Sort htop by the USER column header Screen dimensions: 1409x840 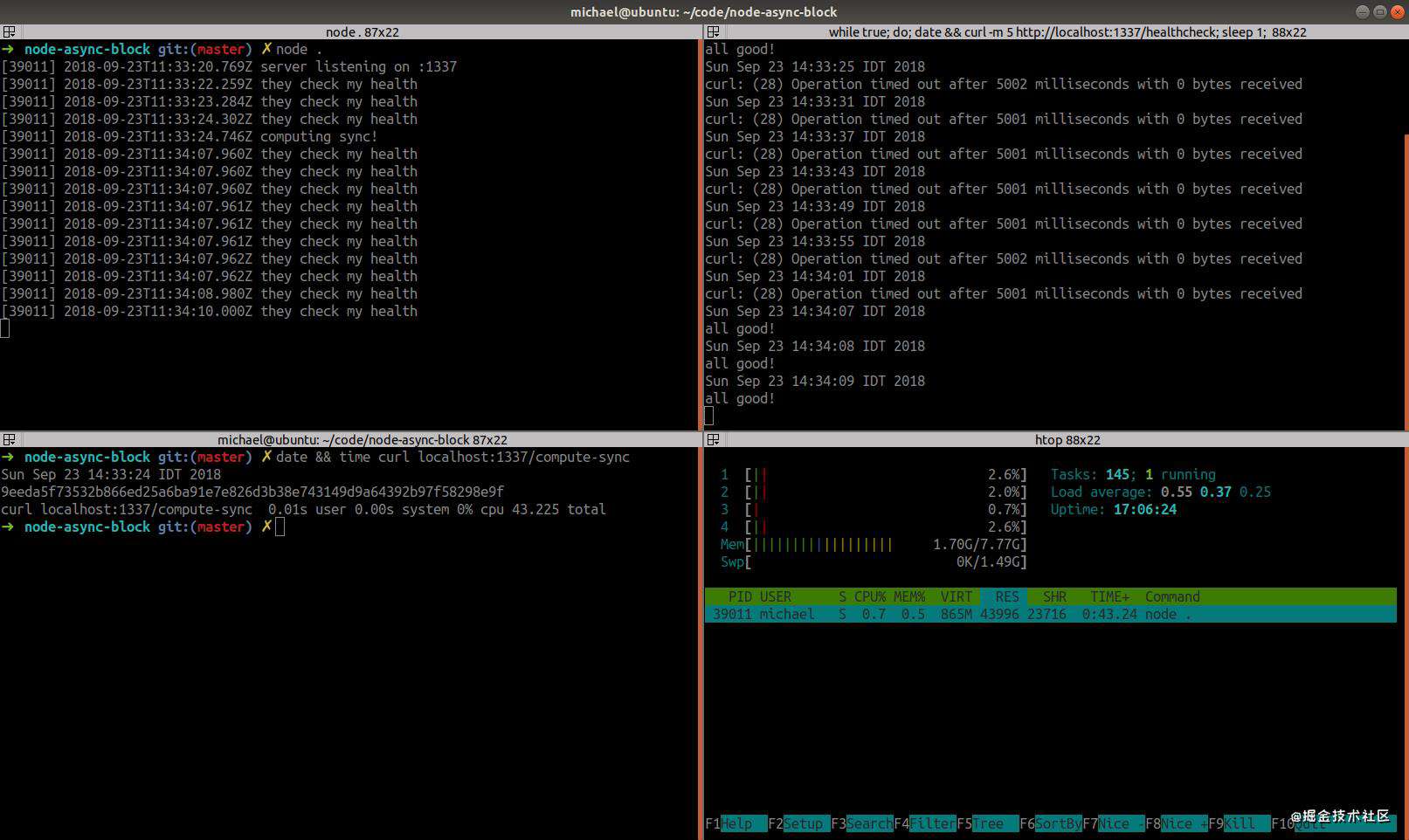[x=775, y=596]
